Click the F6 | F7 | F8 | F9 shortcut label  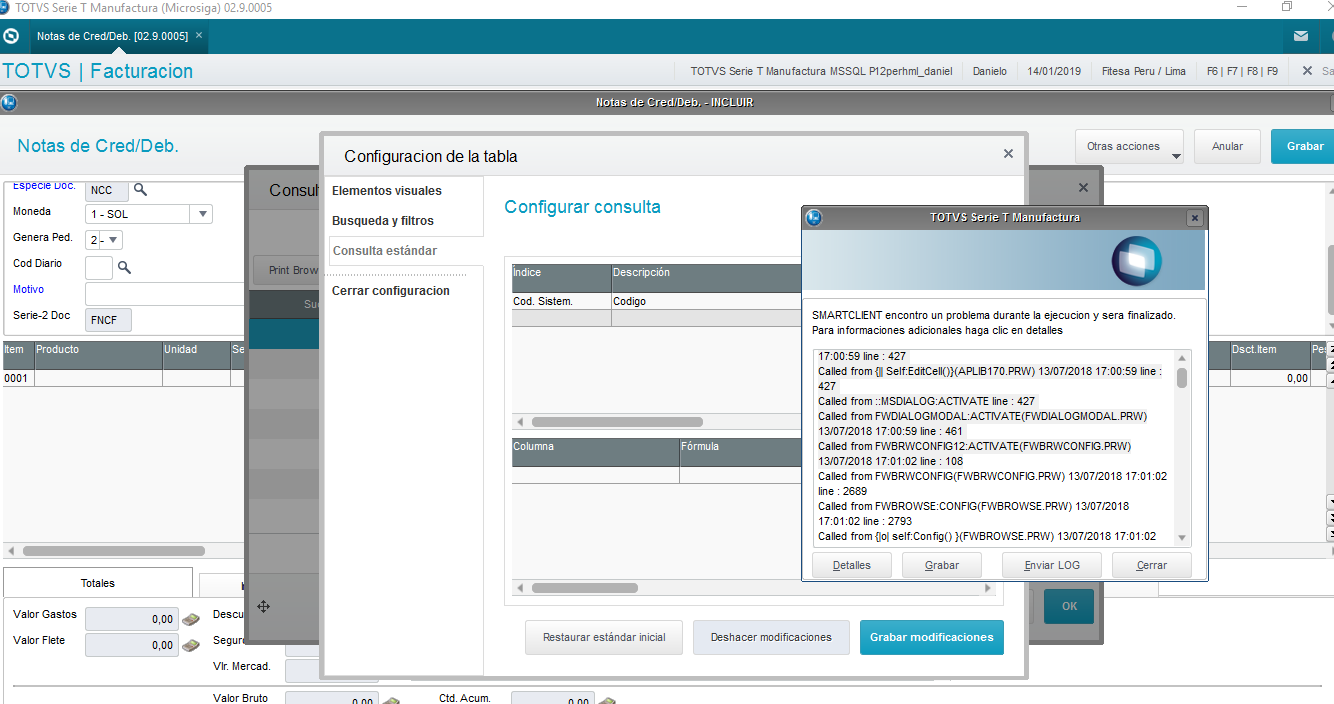[1242, 71]
